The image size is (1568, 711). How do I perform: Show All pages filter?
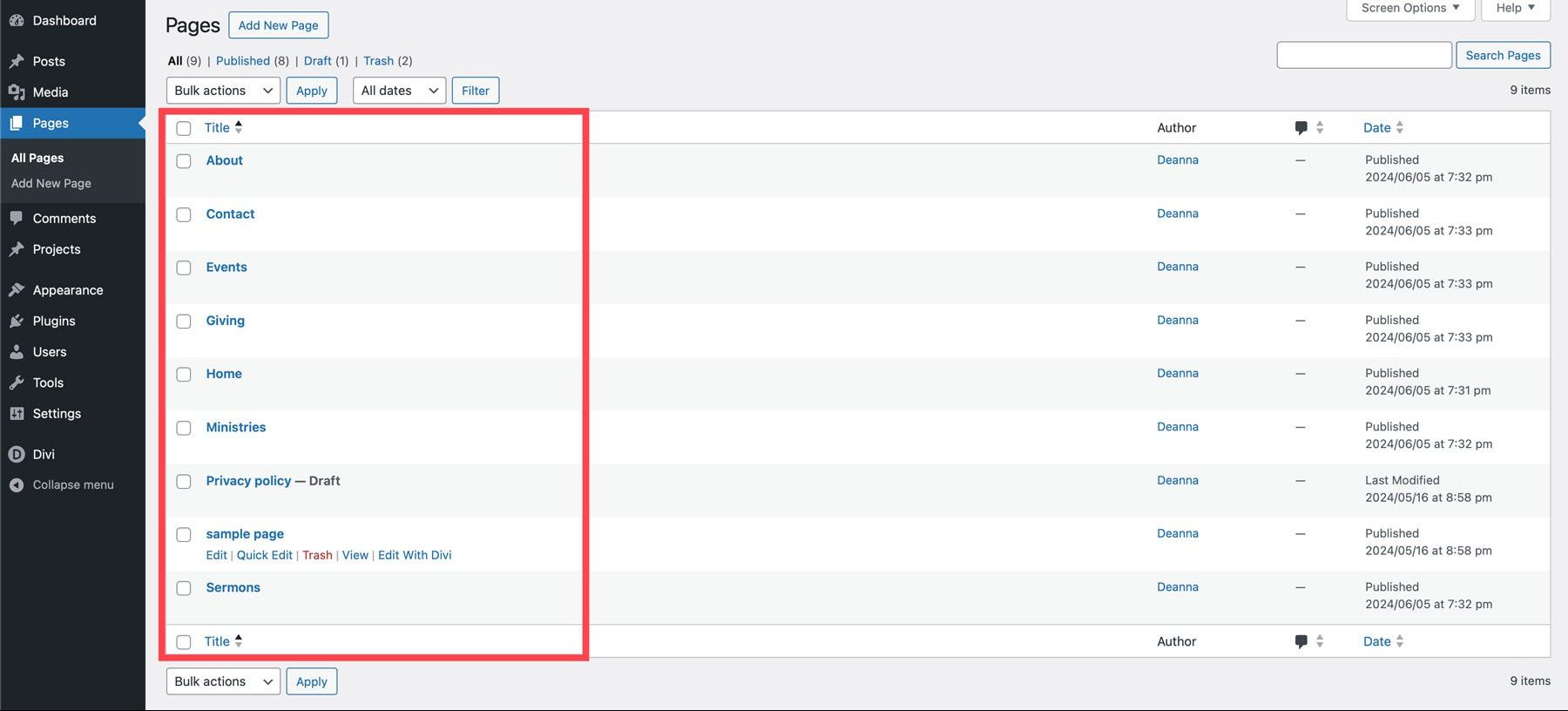point(175,61)
